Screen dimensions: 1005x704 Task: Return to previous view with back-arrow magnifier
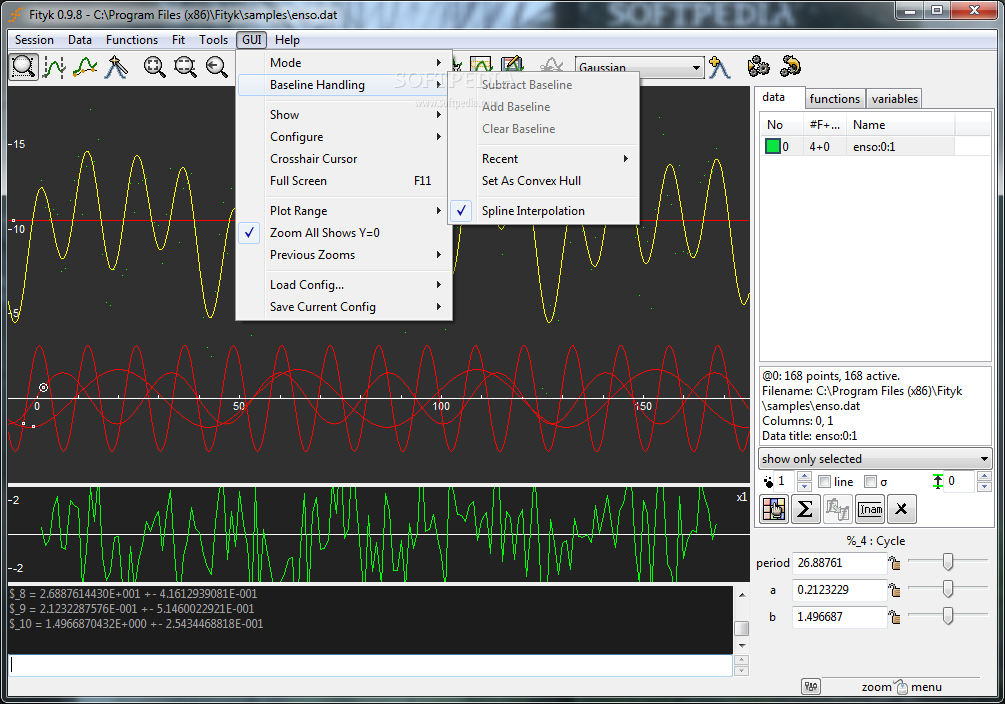[217, 67]
